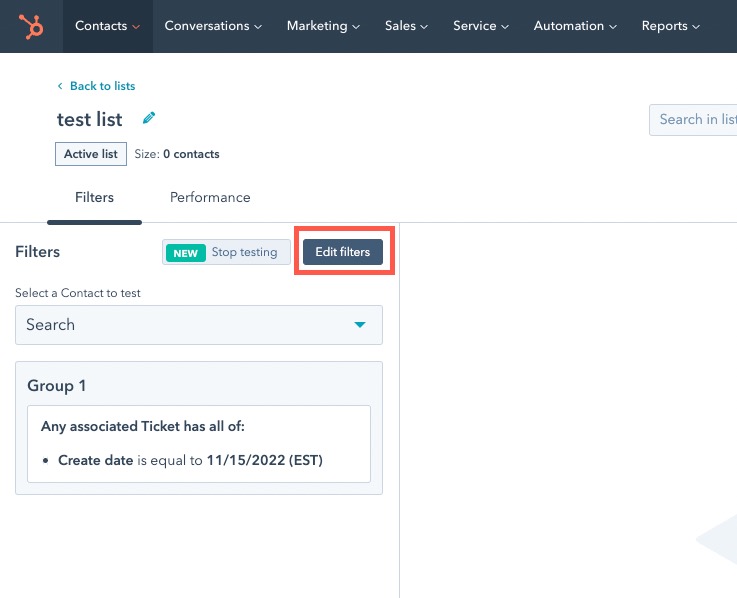Image resolution: width=737 pixels, height=598 pixels.
Task: Click the Edit filters button
Action: [x=343, y=252]
